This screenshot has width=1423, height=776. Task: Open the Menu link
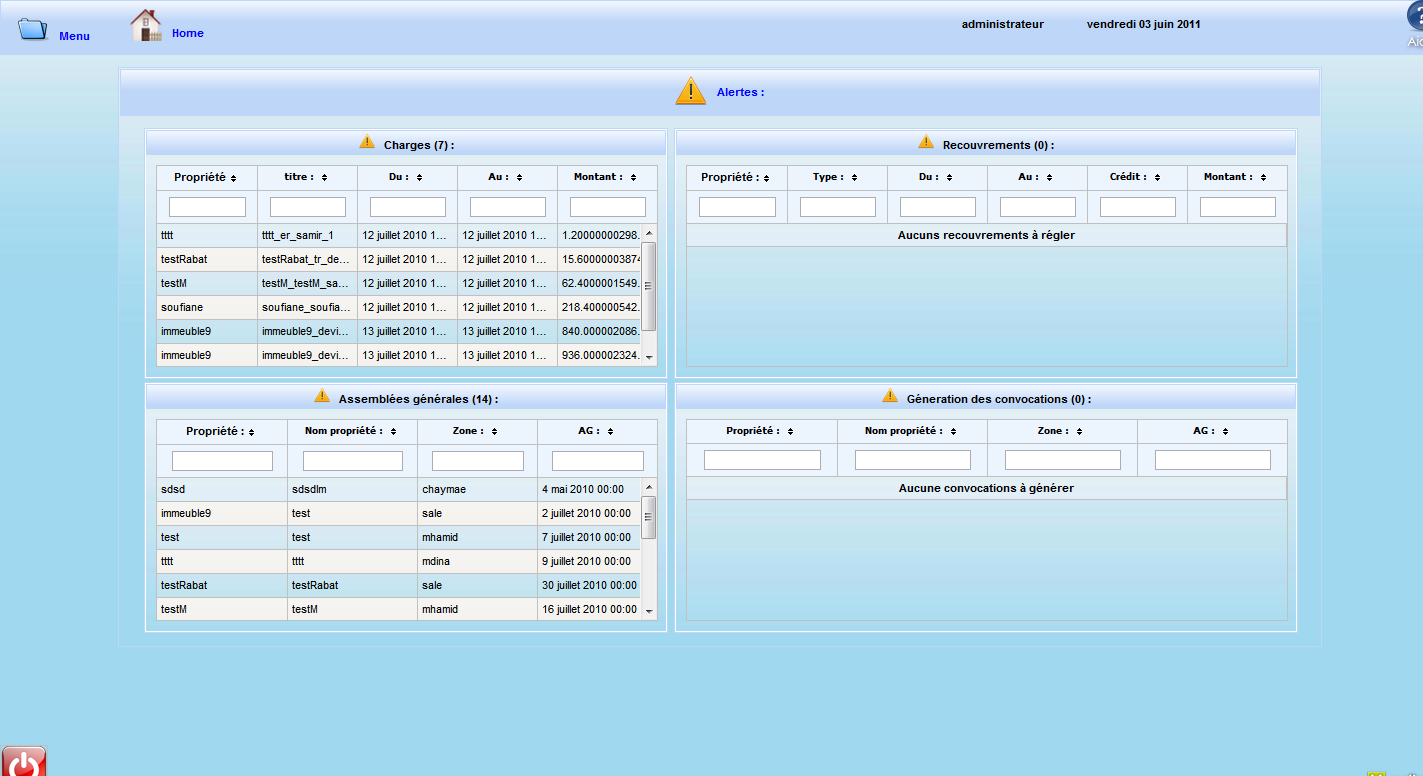74,36
